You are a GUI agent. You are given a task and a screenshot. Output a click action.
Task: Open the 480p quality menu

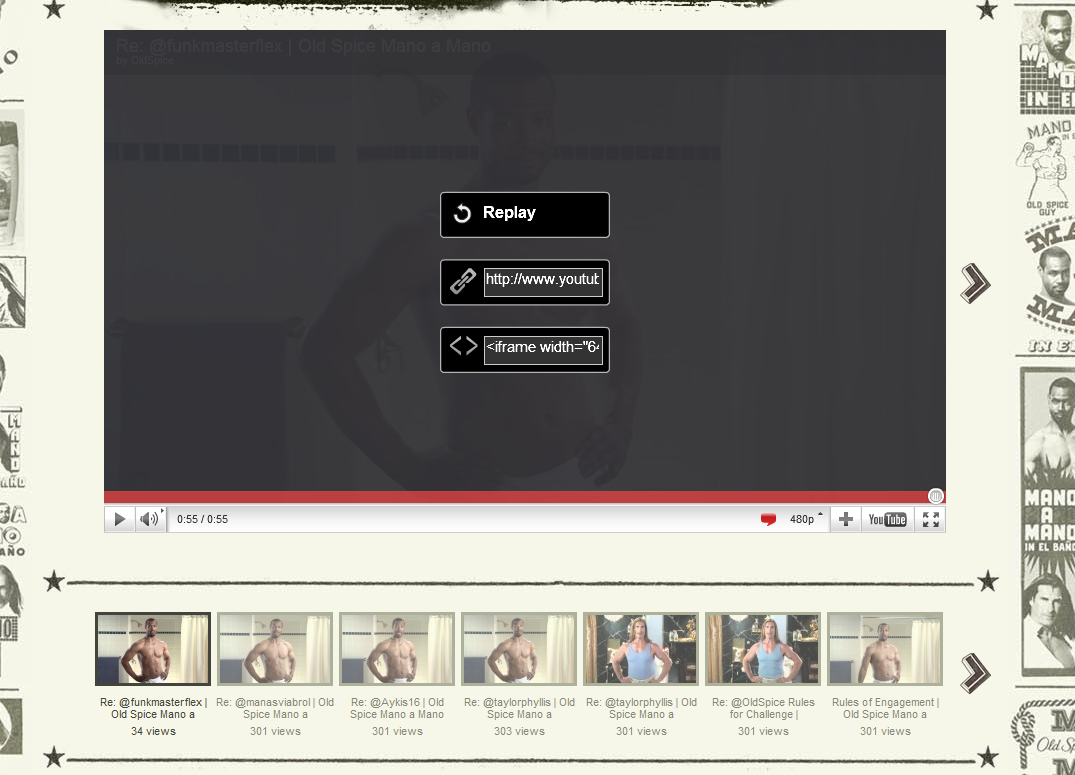click(x=805, y=519)
